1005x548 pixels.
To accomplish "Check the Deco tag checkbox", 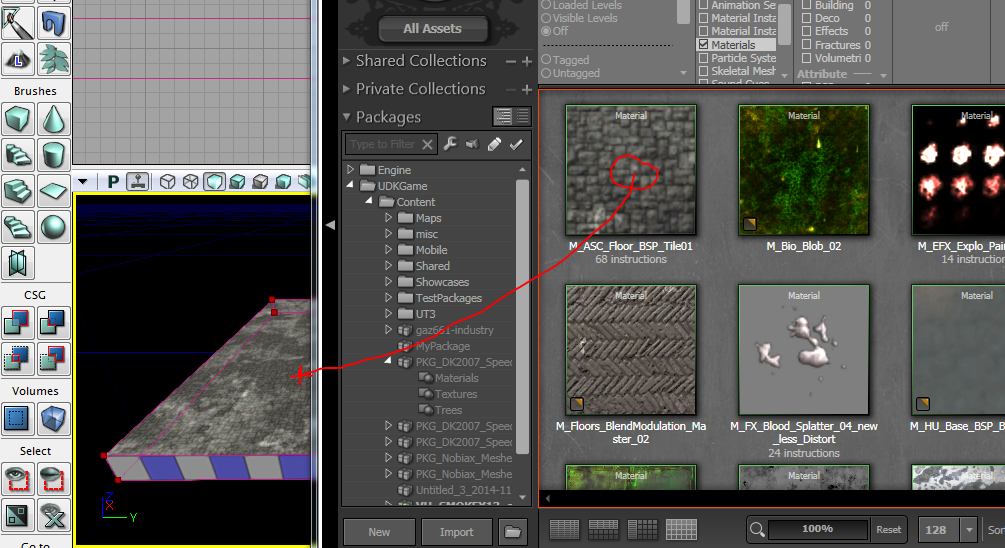I will [807, 18].
